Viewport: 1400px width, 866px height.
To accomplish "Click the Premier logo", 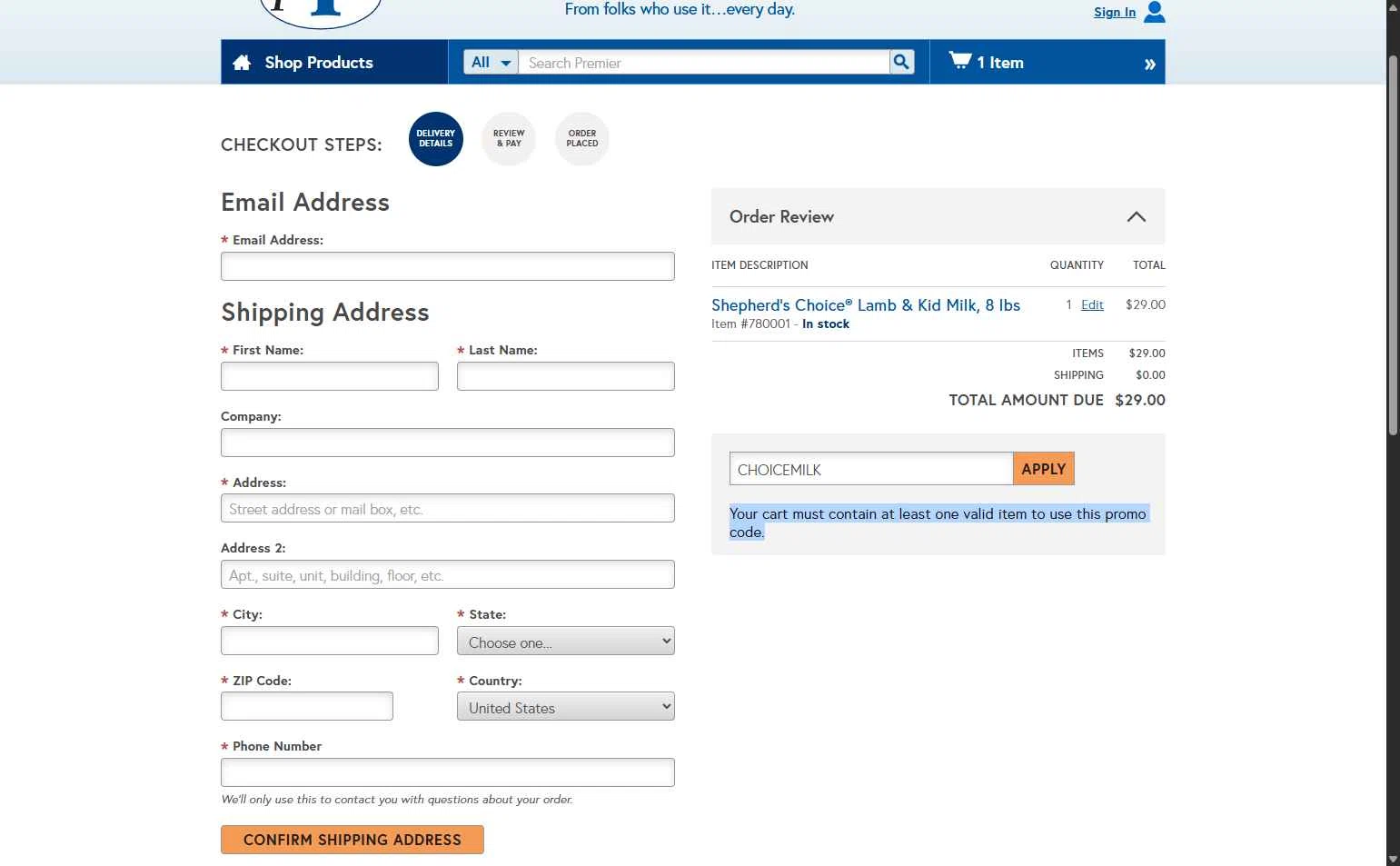I will (x=320, y=13).
